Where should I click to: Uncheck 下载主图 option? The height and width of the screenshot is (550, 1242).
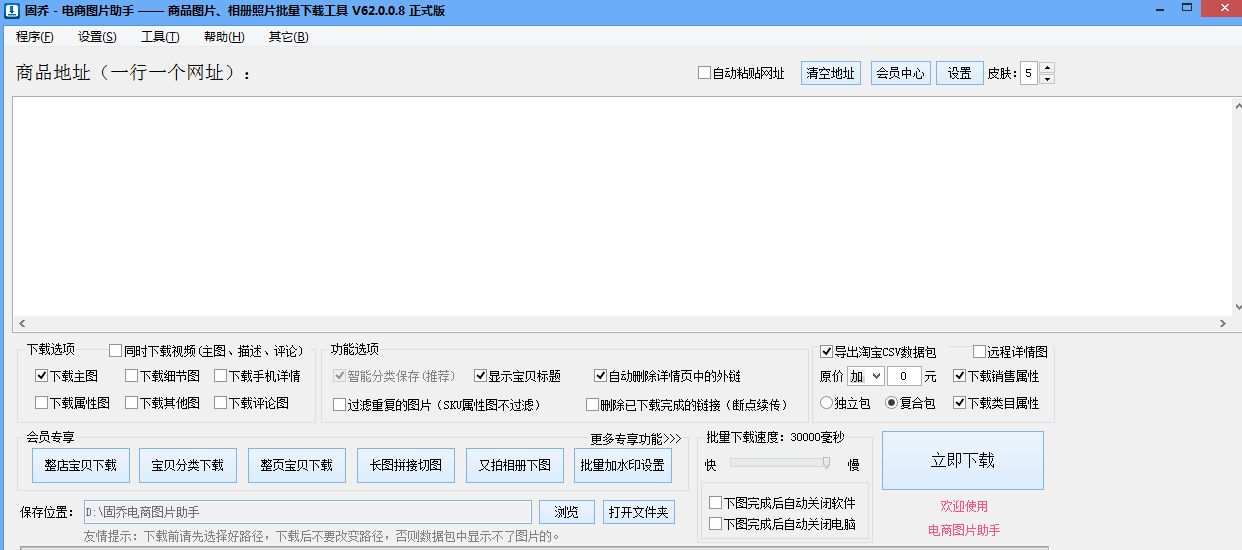[41, 376]
